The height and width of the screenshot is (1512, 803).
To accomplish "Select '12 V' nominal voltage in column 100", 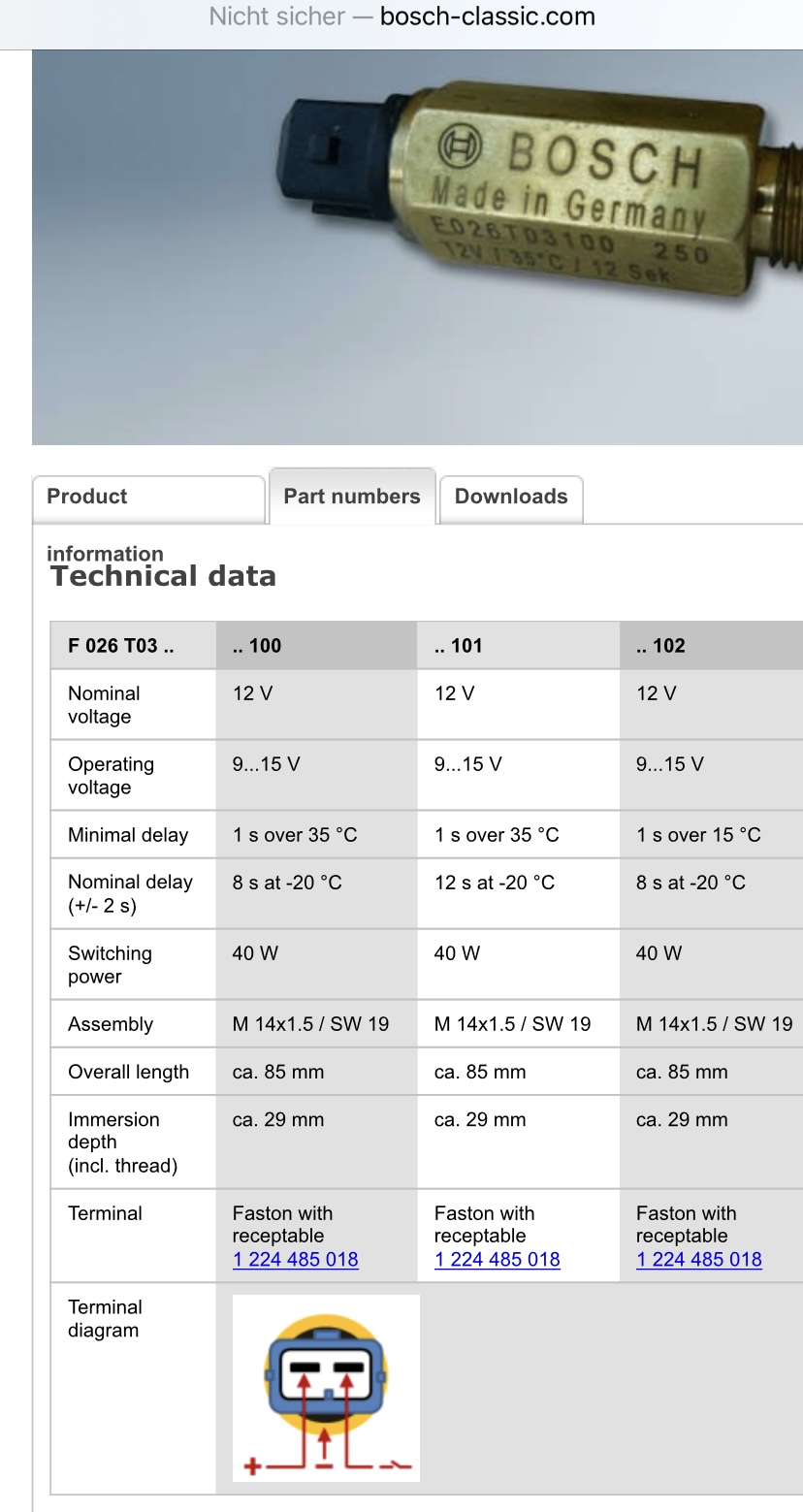I will pyautogui.click(x=253, y=693).
